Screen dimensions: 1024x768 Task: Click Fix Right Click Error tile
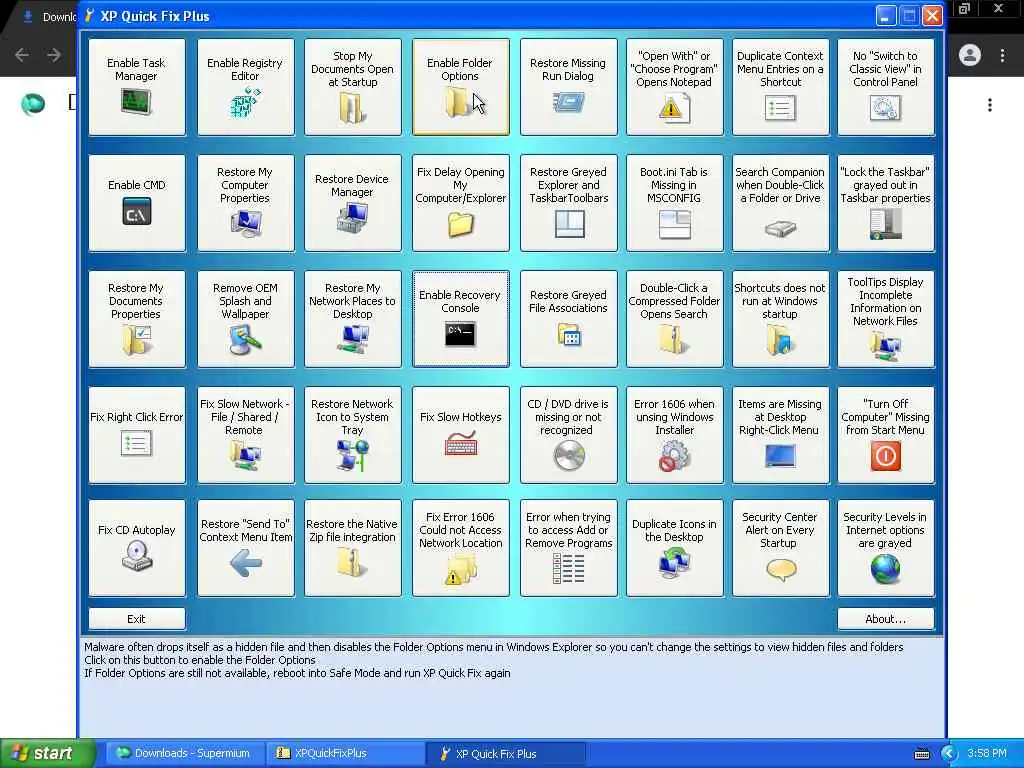137,435
